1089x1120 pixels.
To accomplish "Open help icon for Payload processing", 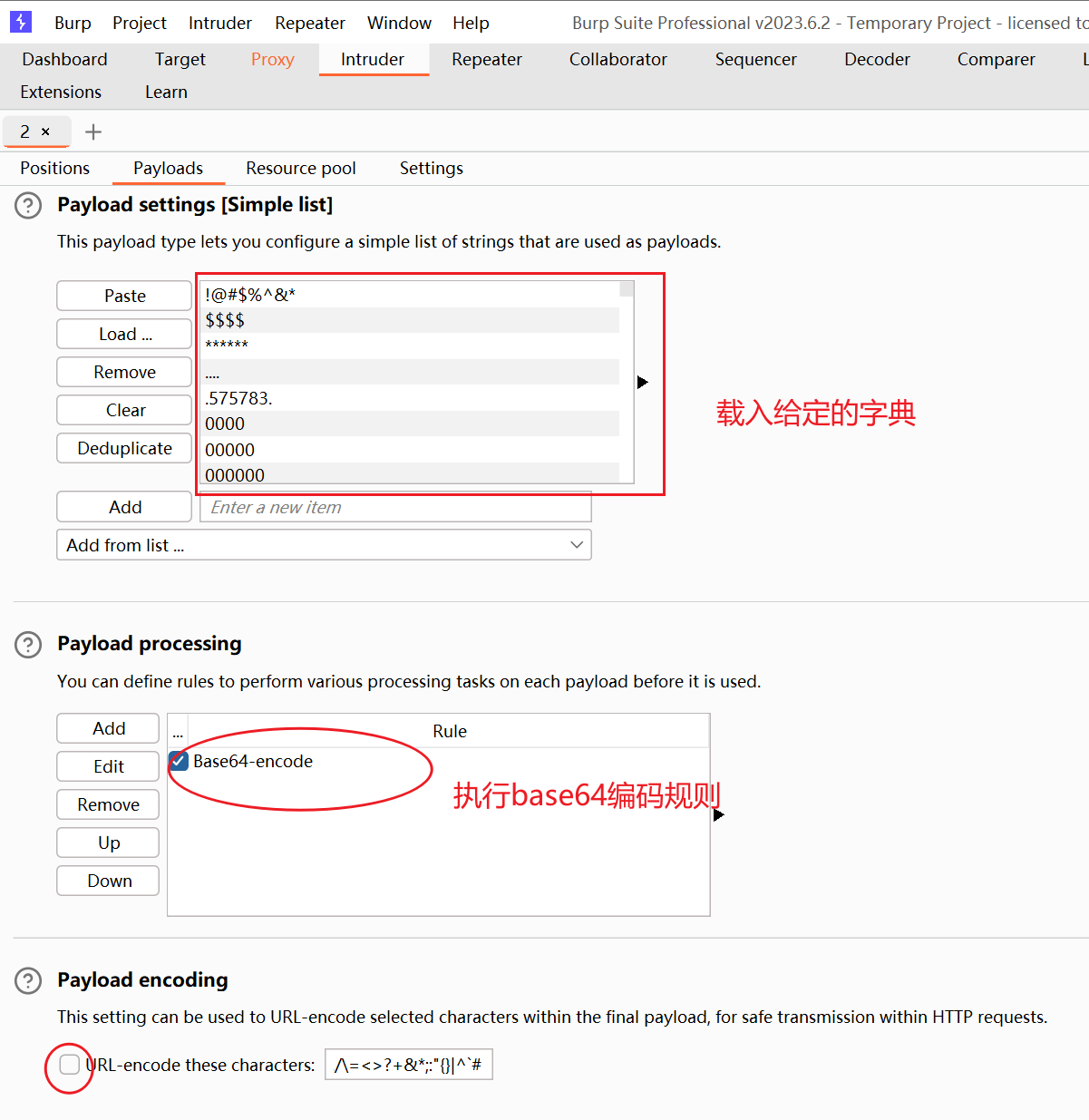I will pyautogui.click(x=28, y=645).
